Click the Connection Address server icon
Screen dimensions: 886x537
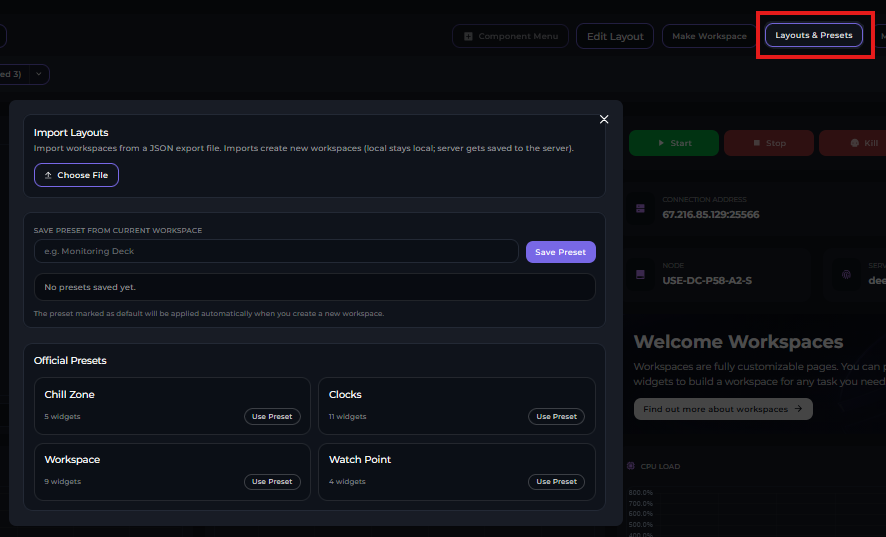pos(640,209)
